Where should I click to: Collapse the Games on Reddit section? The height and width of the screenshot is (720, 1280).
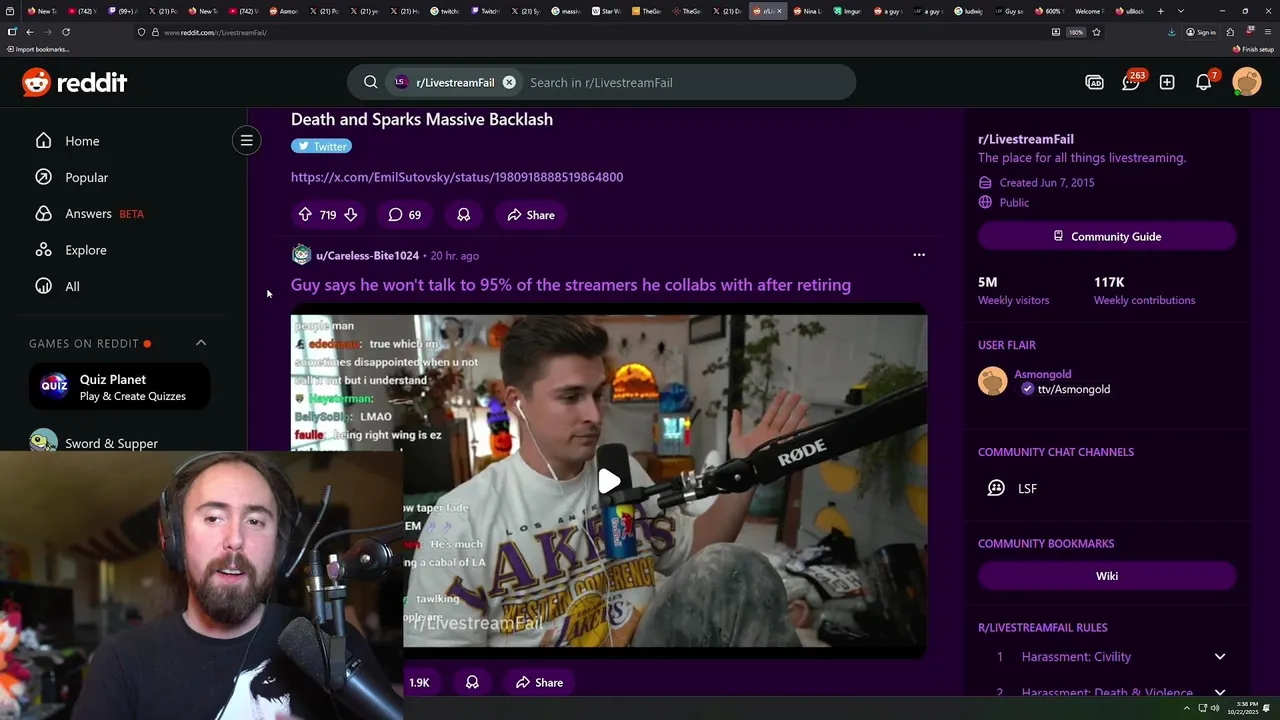pos(201,343)
